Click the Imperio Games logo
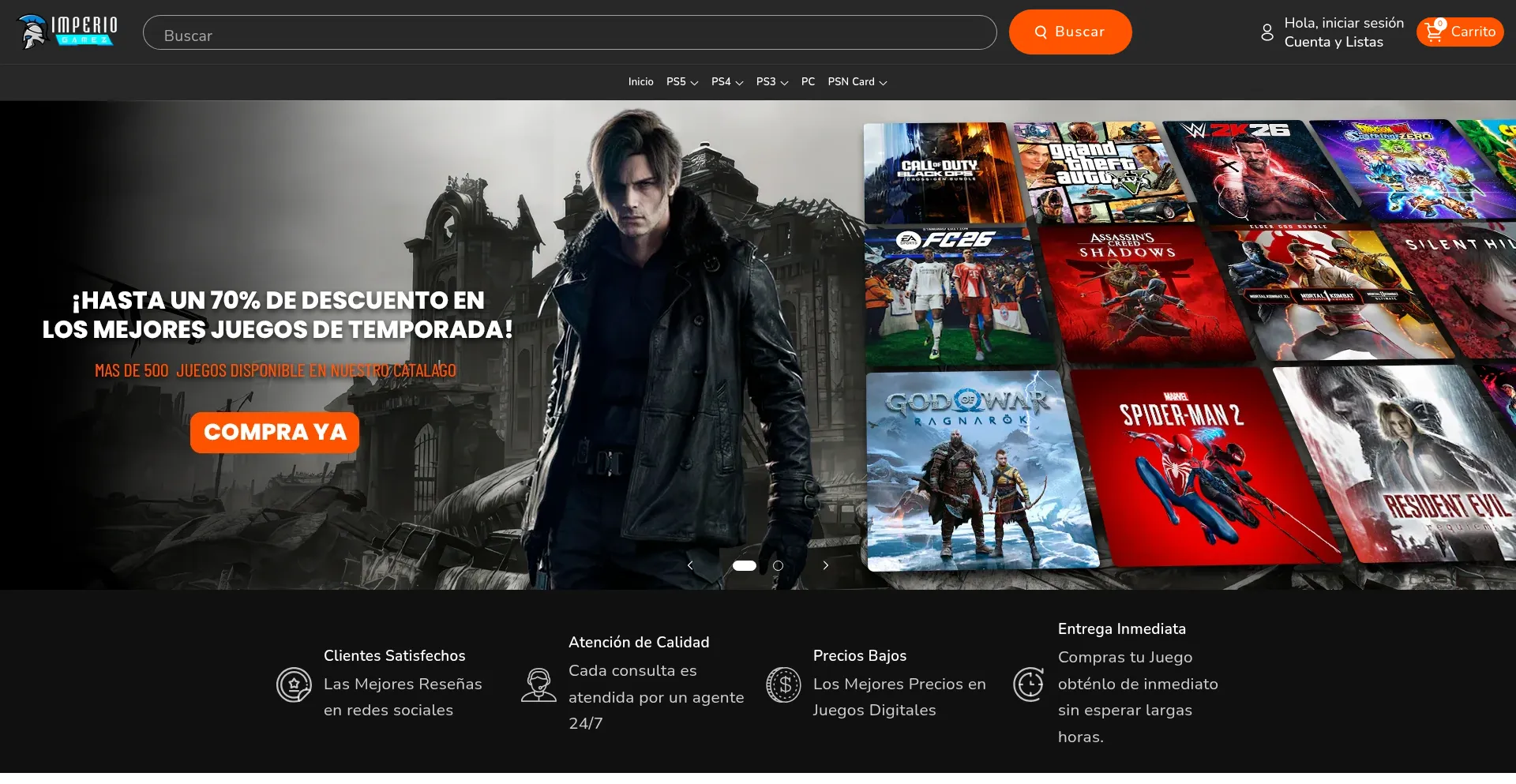The width and height of the screenshot is (1516, 784). coord(67,32)
